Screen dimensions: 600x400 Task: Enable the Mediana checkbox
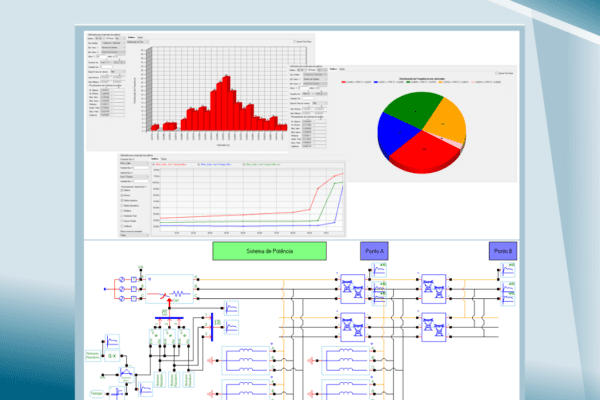(122, 211)
